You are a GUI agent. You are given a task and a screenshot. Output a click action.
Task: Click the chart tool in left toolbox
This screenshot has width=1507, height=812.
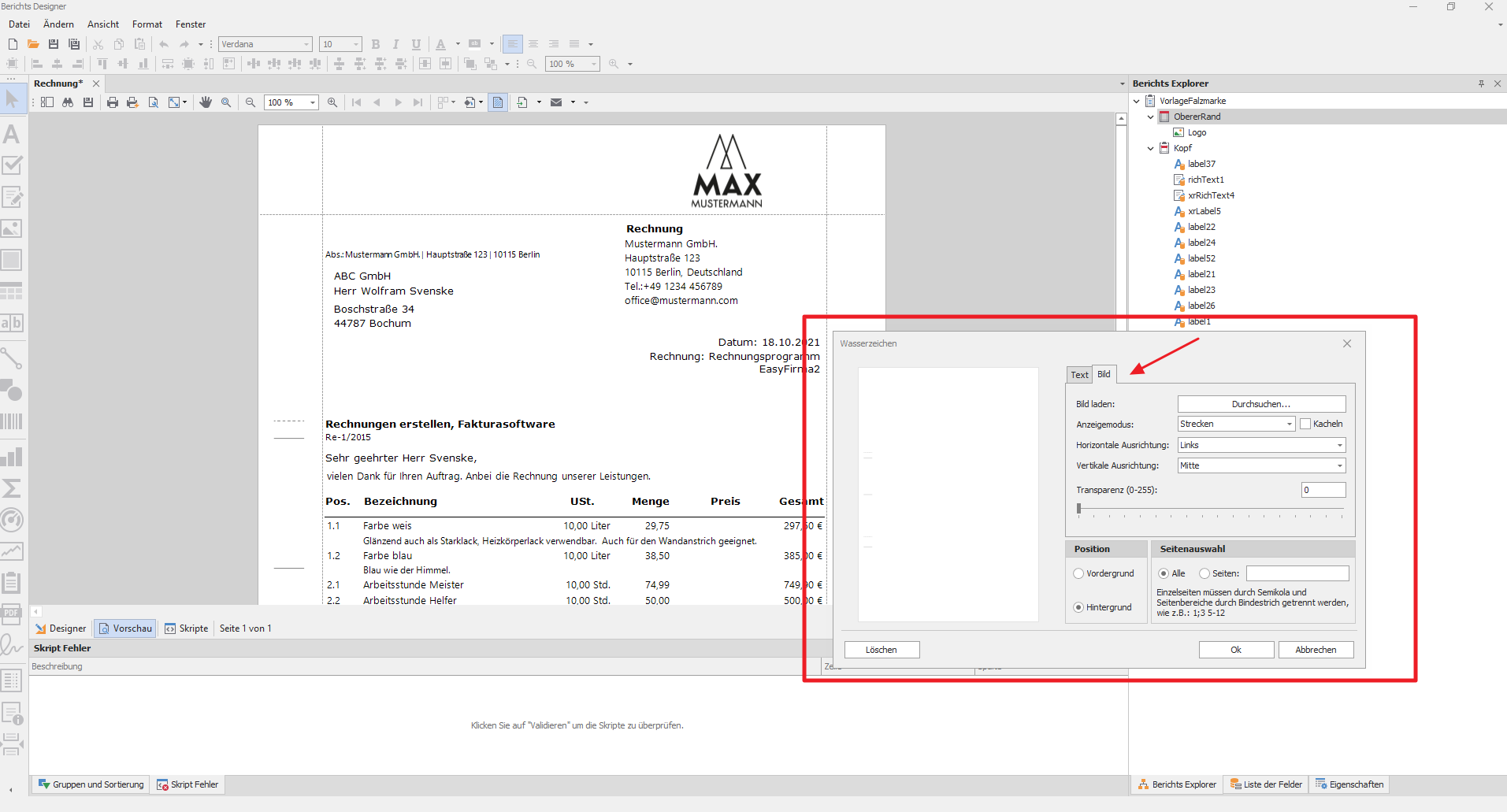[12, 457]
